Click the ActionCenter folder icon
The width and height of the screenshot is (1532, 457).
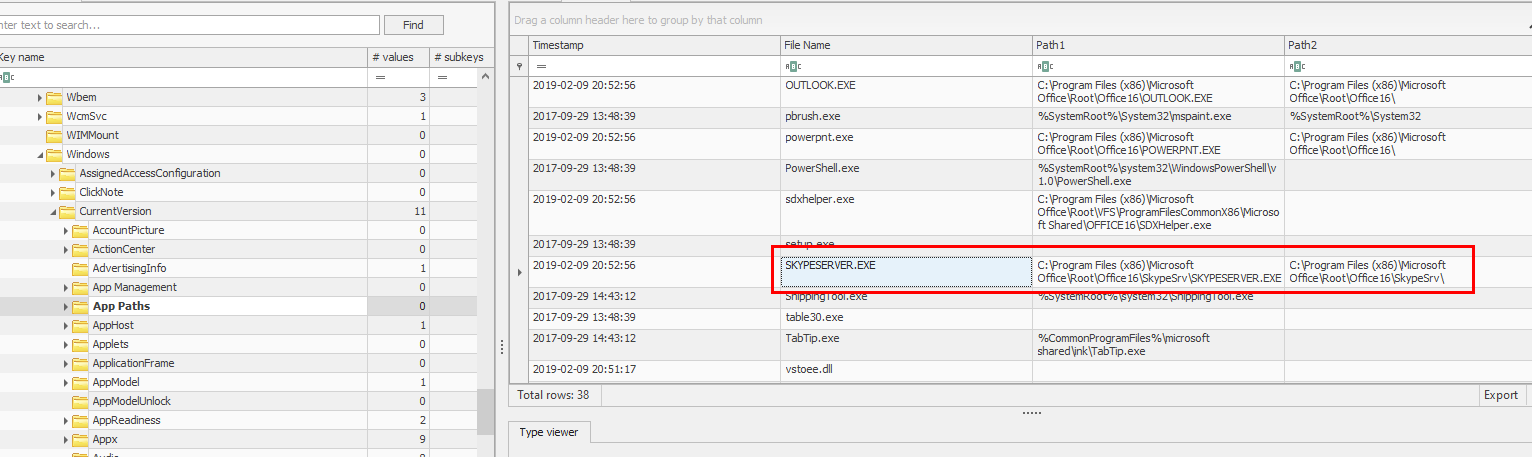point(80,249)
